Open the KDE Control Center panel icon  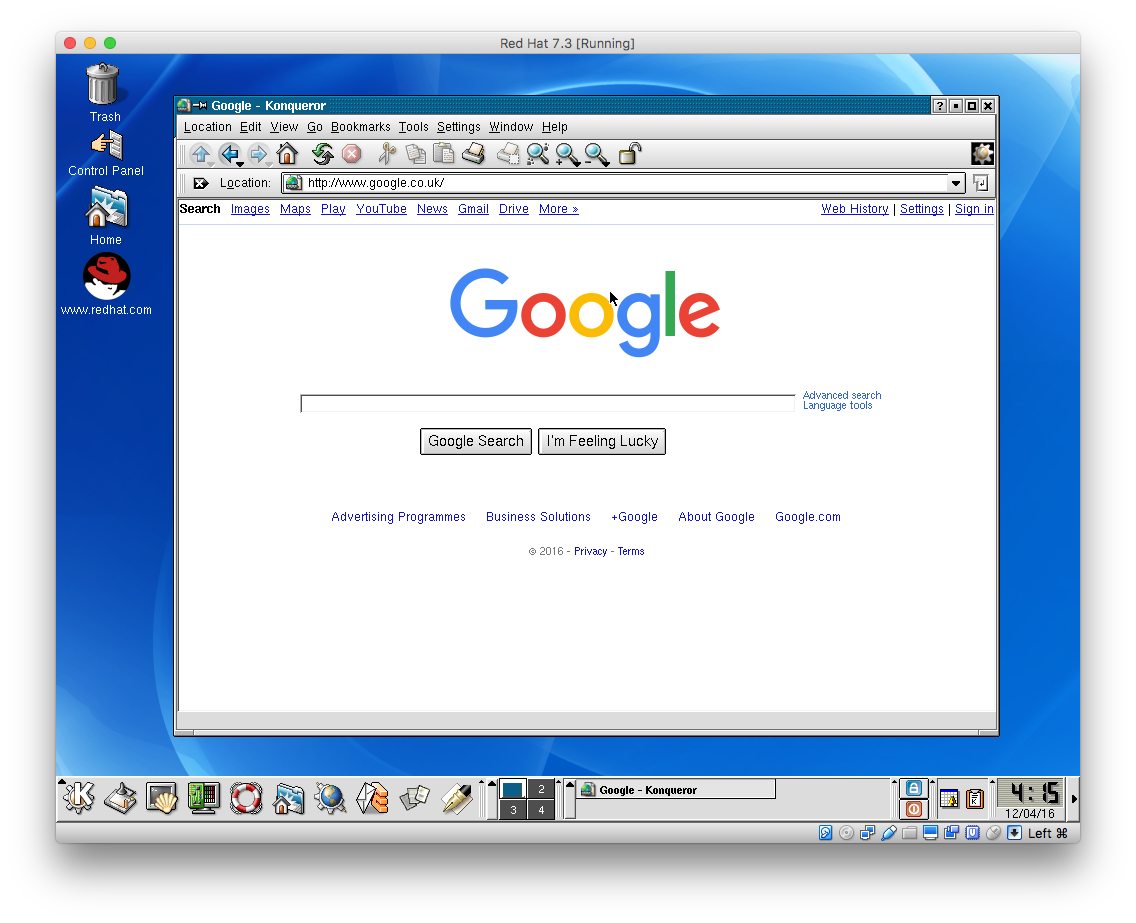coord(204,798)
